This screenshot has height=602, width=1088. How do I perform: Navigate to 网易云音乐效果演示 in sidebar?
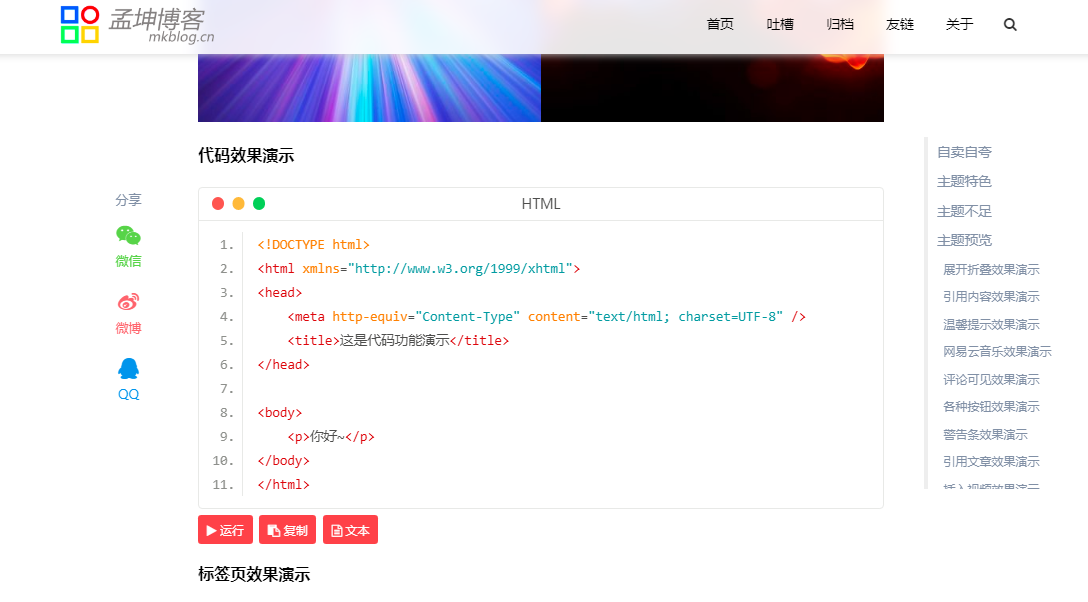coord(997,352)
